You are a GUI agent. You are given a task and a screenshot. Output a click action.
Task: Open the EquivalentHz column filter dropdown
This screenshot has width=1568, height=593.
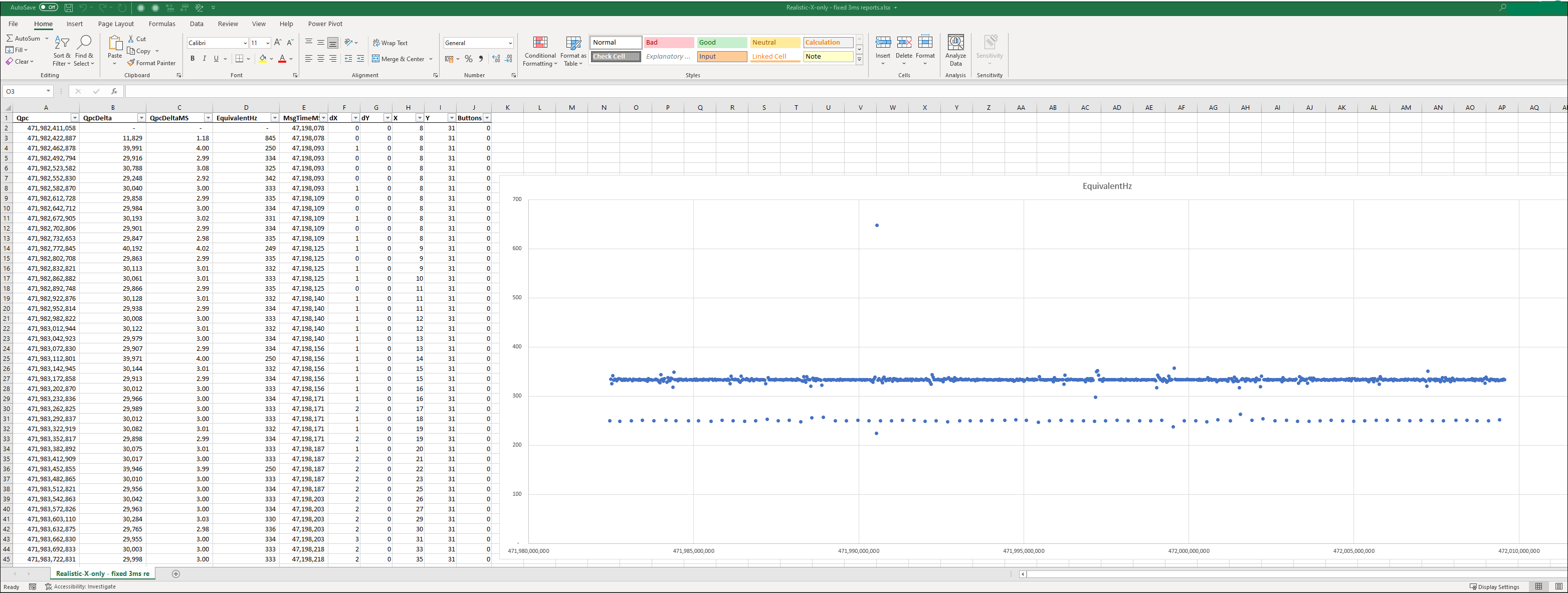tap(275, 118)
